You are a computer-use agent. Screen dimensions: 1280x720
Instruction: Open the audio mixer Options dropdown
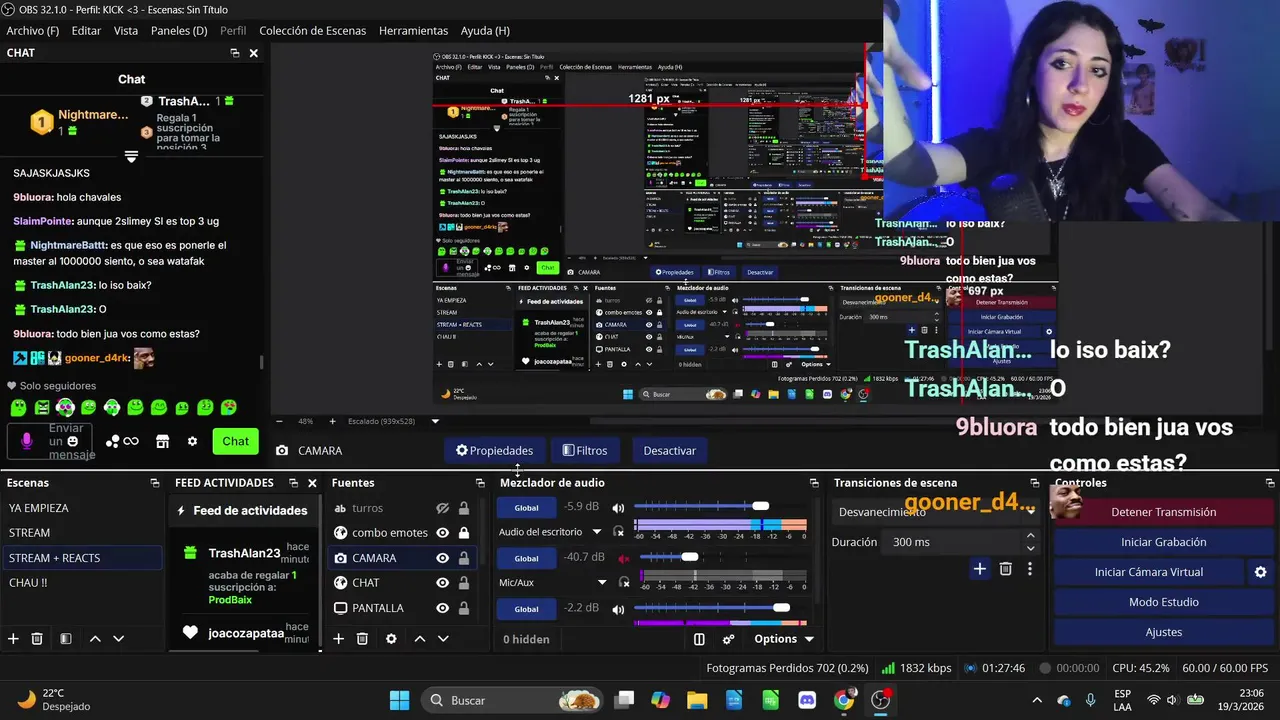[784, 639]
